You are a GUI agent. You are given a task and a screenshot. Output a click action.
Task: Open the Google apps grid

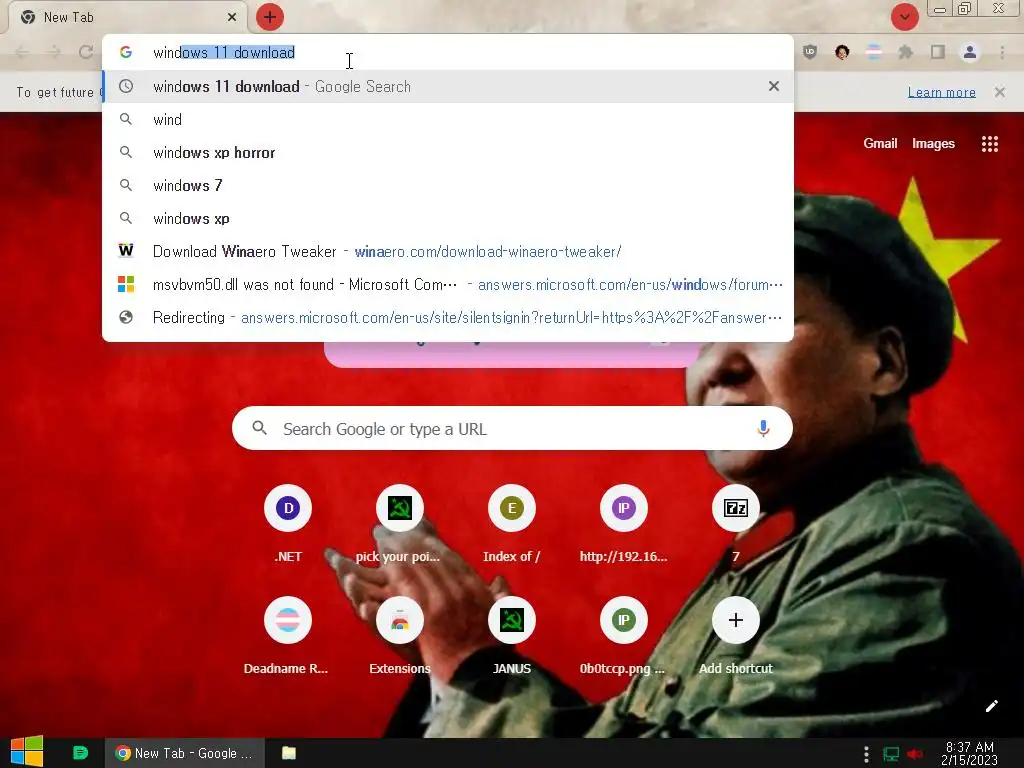click(x=990, y=144)
